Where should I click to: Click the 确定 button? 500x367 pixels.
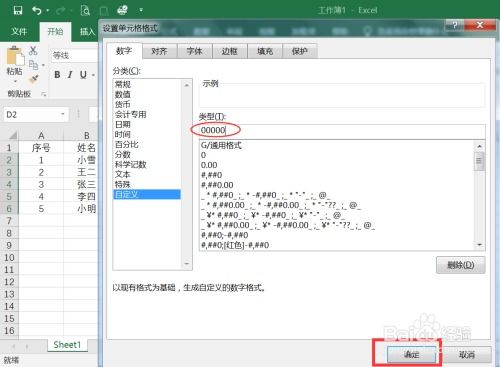click(412, 355)
